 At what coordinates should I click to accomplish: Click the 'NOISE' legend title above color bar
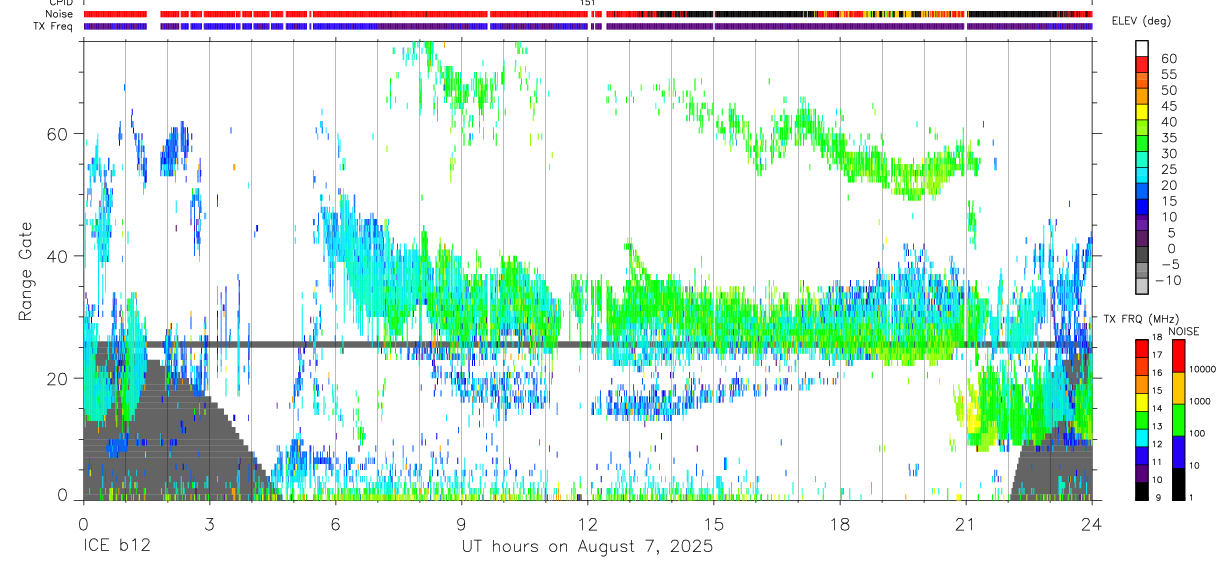click(x=1184, y=331)
